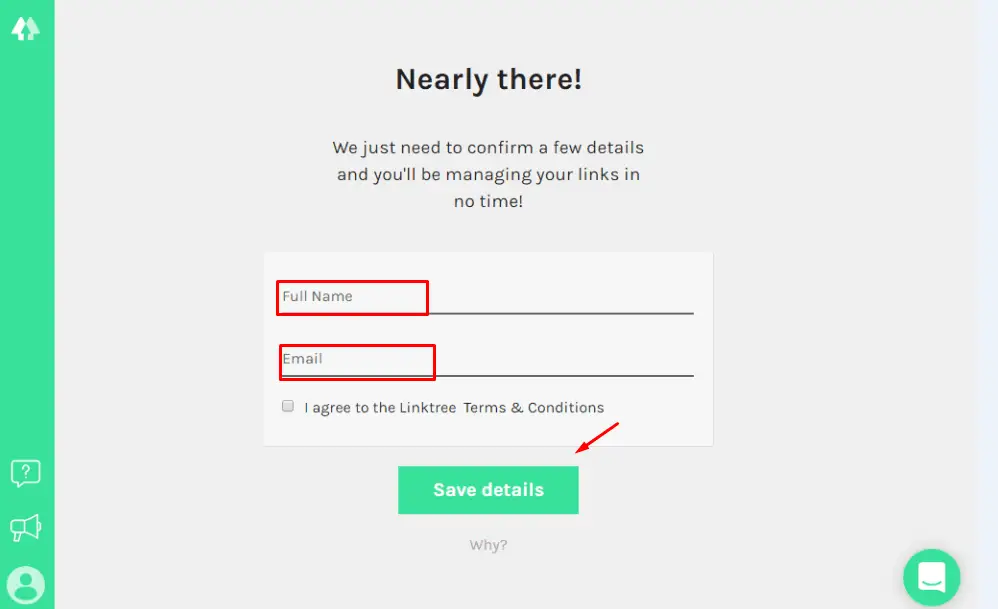The width and height of the screenshot is (998, 609).
Task: Open the profile avatar icon
Action: click(x=25, y=584)
